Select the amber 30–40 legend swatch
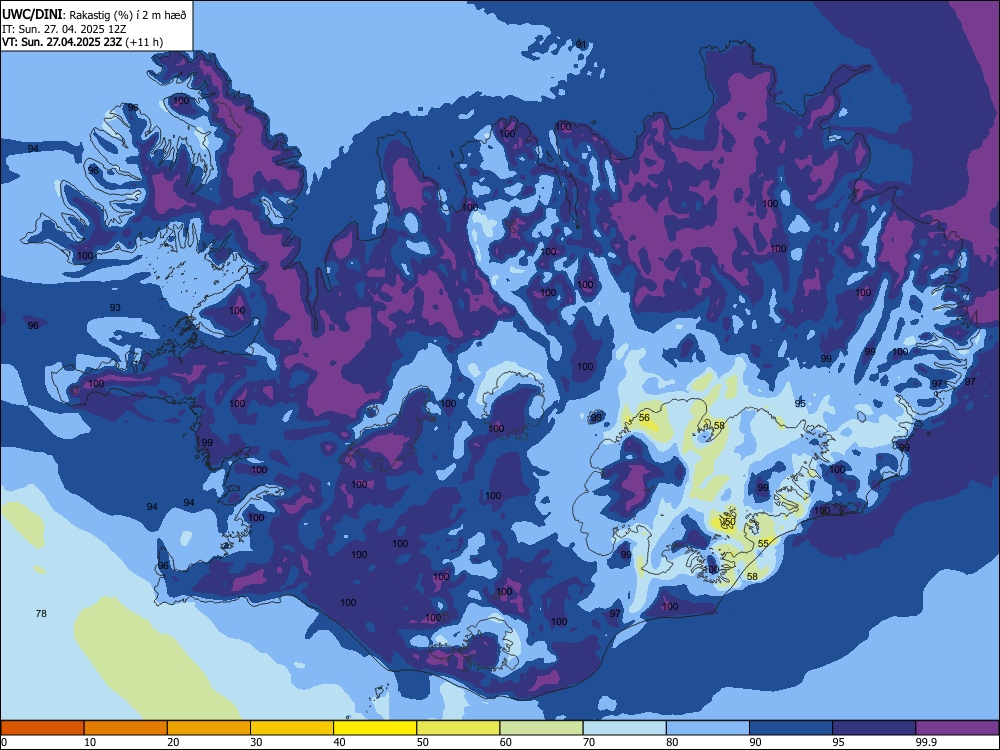This screenshot has height=750, width=1000. tap(292, 728)
